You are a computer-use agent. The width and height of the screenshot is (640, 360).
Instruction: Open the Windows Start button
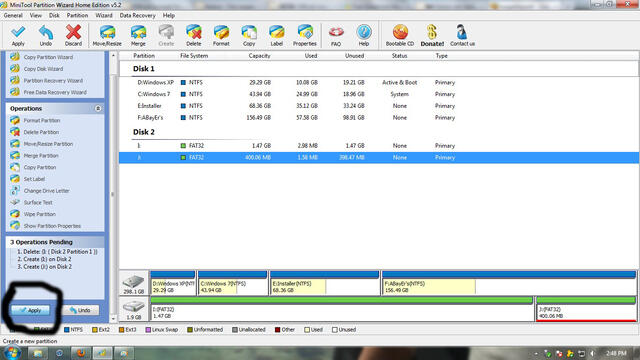11,353
